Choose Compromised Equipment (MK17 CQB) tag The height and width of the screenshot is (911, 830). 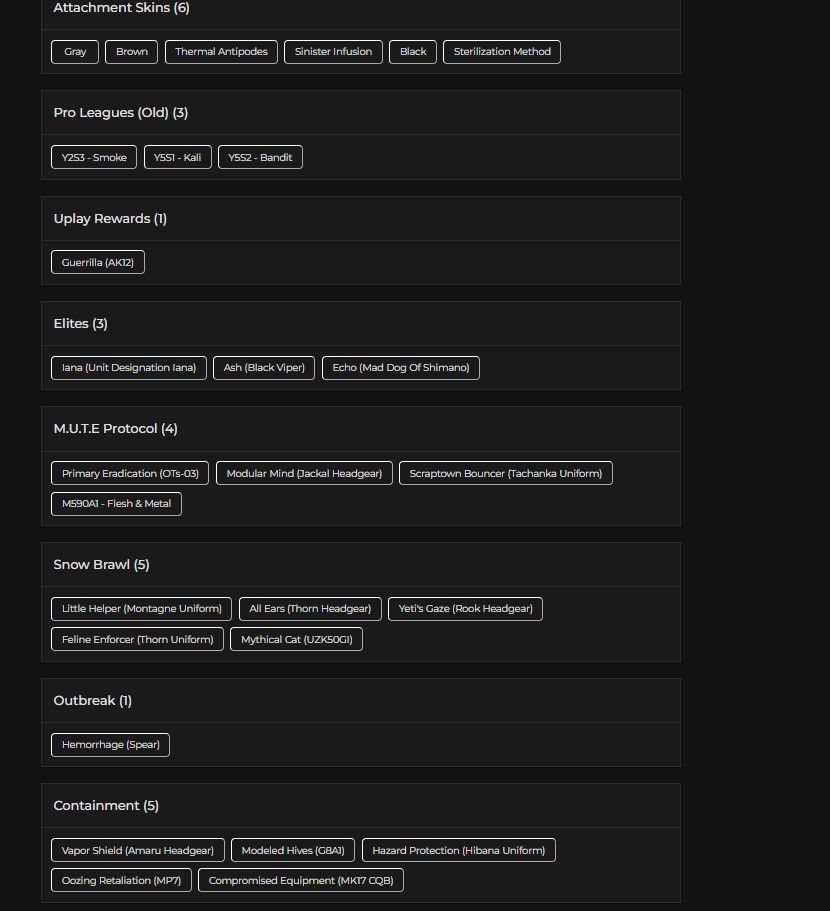coord(301,880)
